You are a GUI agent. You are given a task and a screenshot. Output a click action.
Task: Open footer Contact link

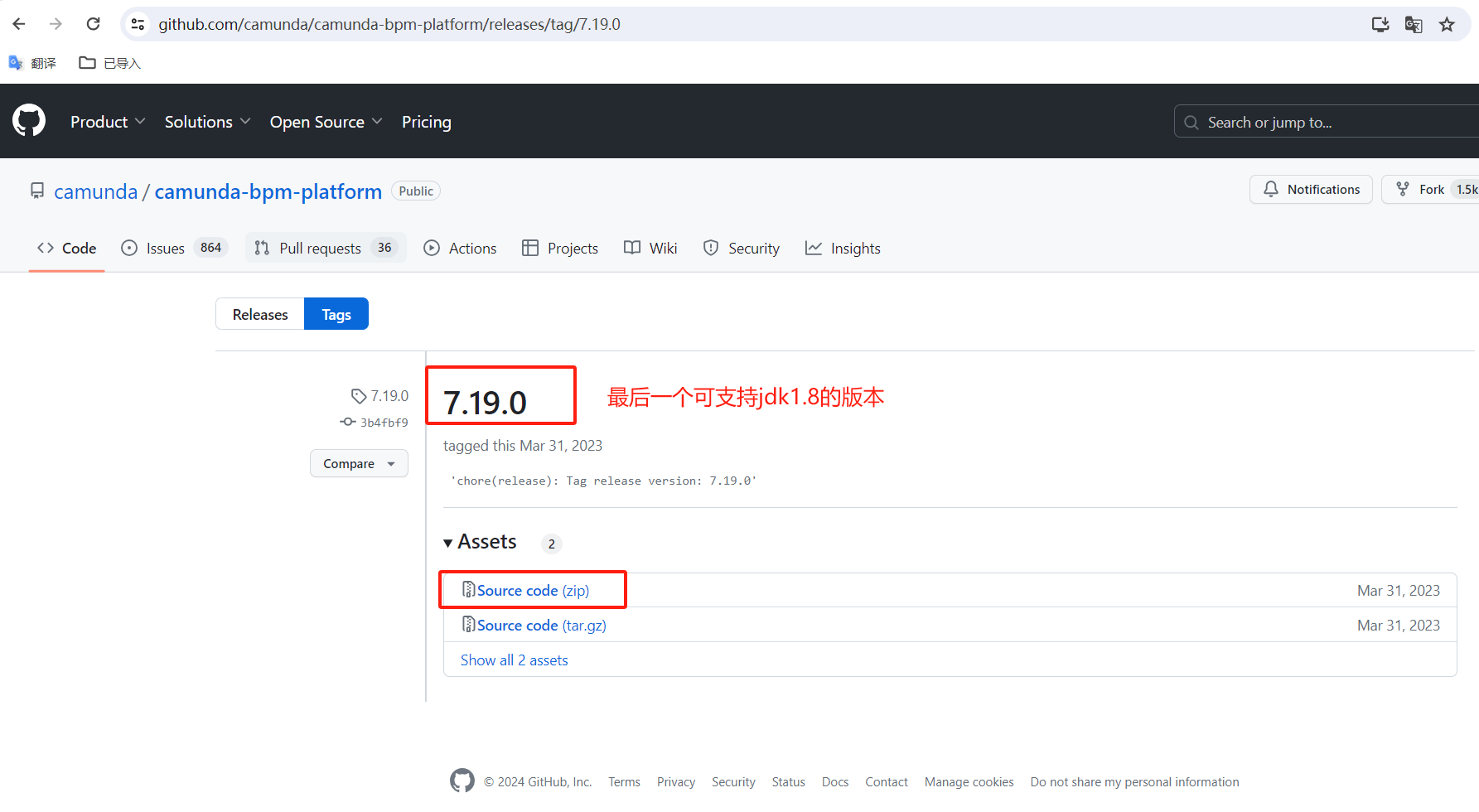887,781
